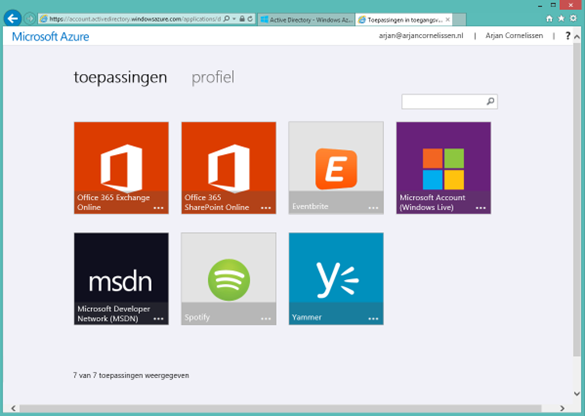This screenshot has width=585, height=416.
Task: Launch the Spotify application tile
Action: [229, 279]
